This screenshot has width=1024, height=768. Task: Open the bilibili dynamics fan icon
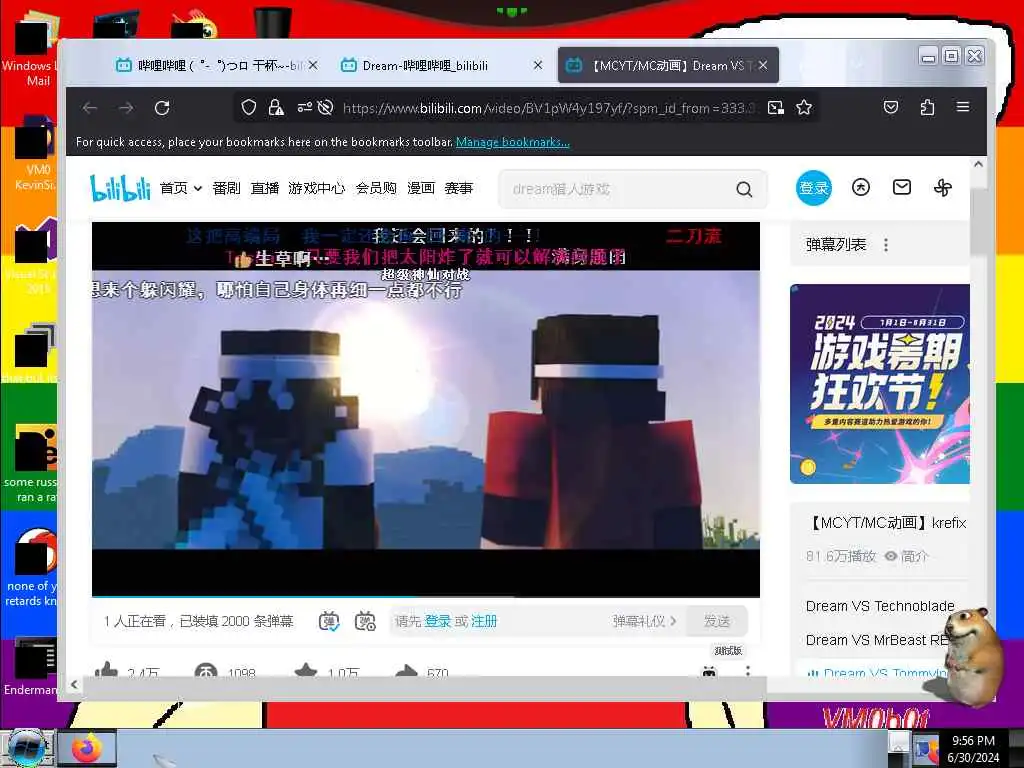(942, 188)
